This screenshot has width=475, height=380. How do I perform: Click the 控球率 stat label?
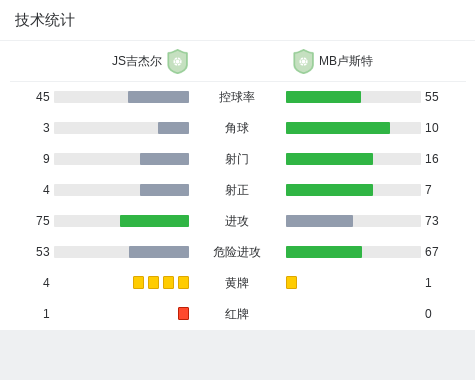click(237, 97)
